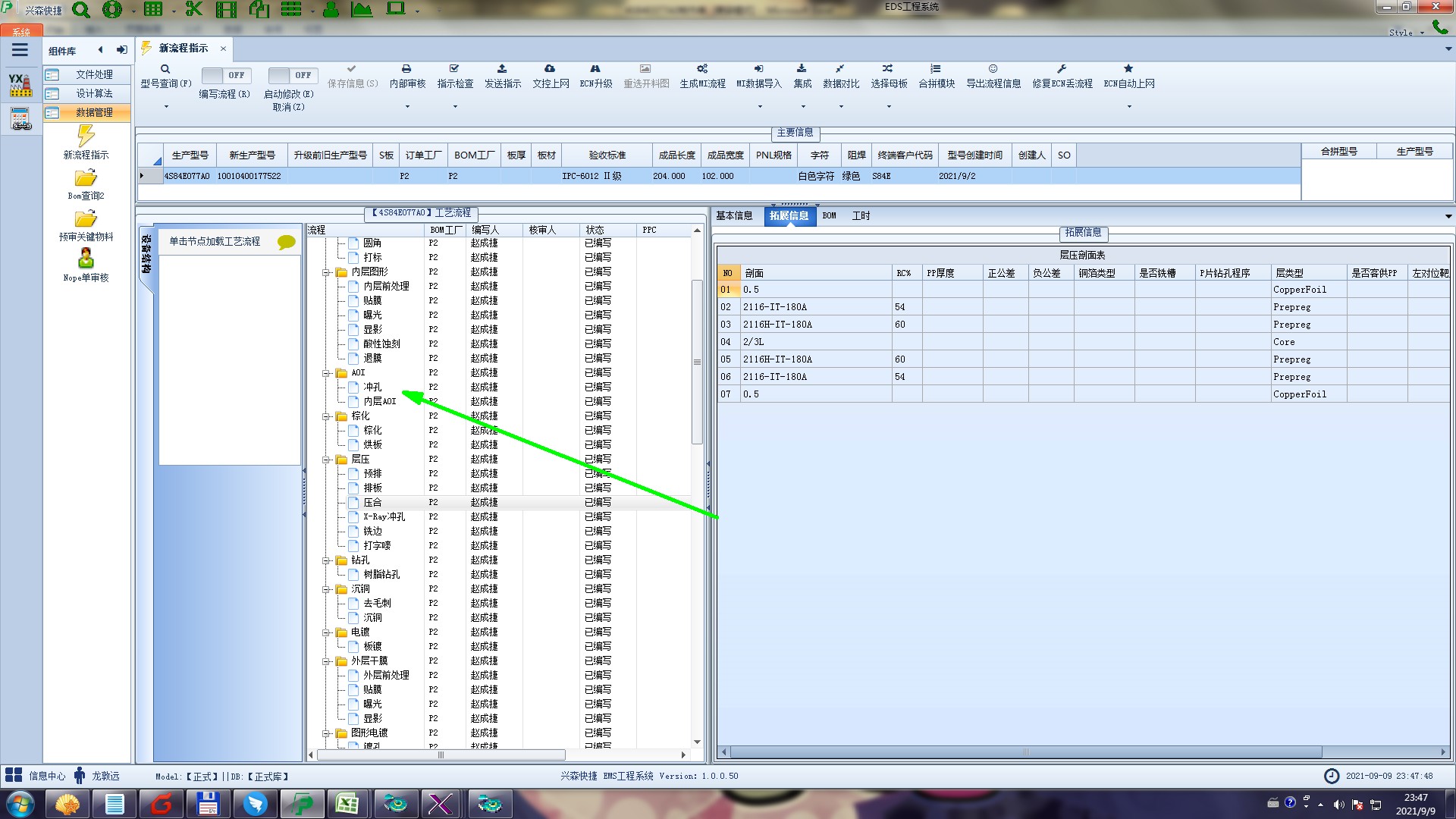The image size is (1456, 819).
Task: Click the green magnifier quick-access icon
Action: pyautogui.click(x=81, y=10)
